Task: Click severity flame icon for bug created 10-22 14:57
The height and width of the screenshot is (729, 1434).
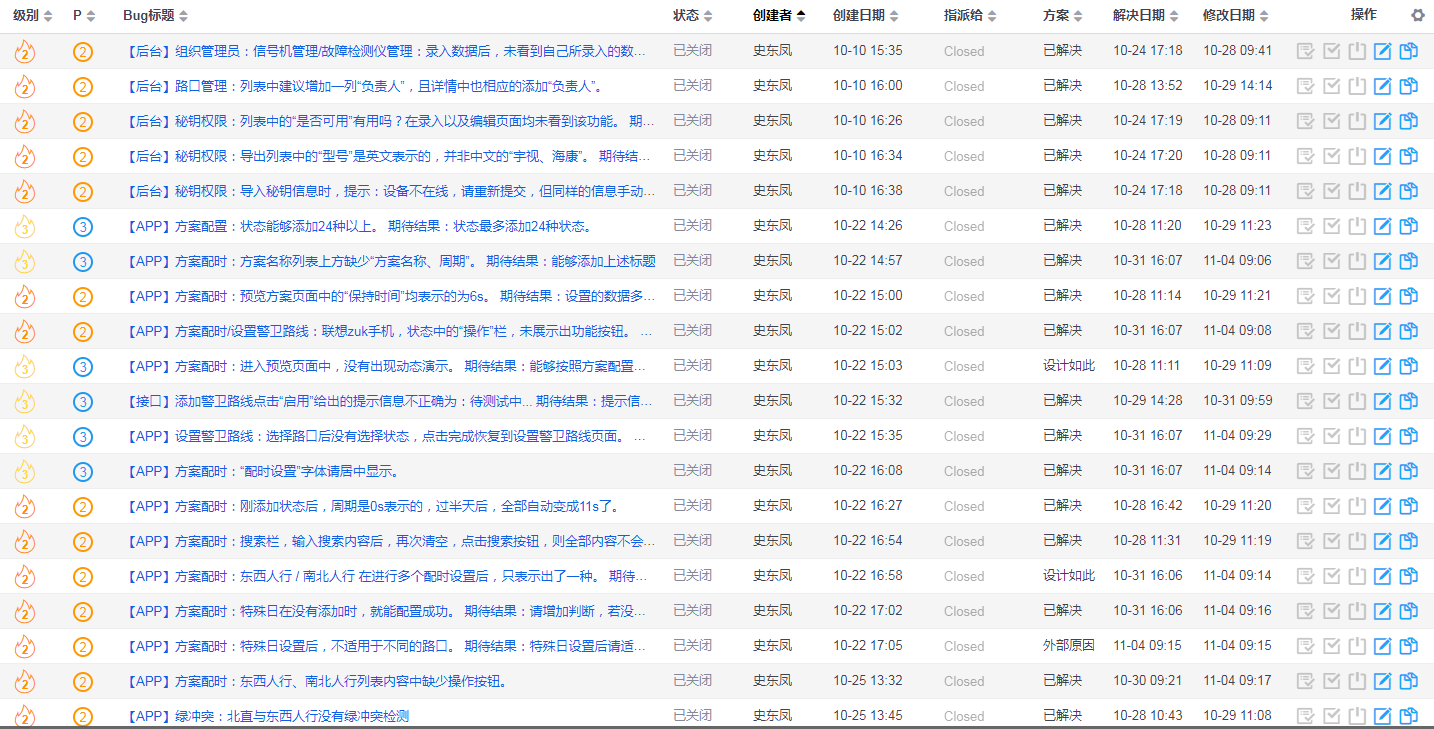Action: click(x=25, y=262)
